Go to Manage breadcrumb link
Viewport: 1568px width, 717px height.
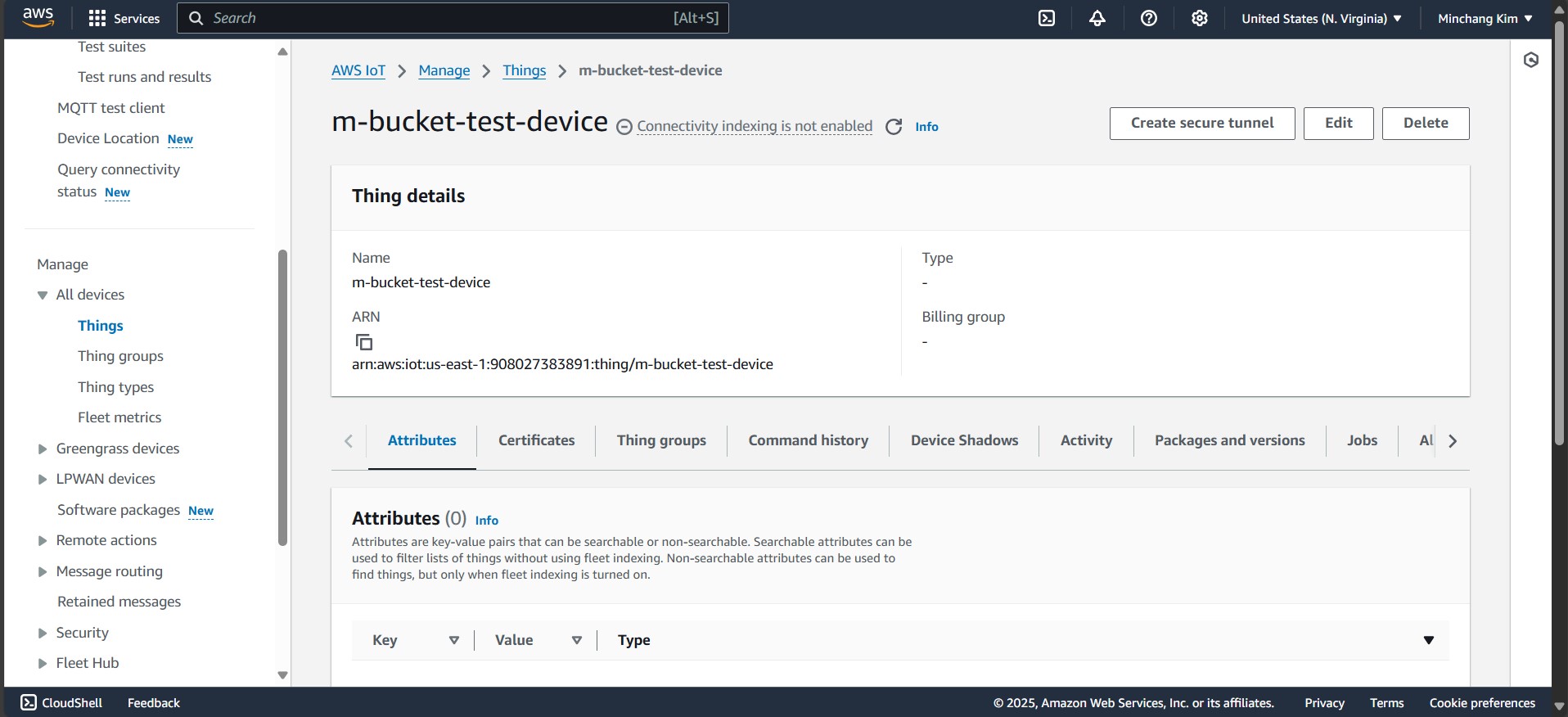click(x=444, y=70)
